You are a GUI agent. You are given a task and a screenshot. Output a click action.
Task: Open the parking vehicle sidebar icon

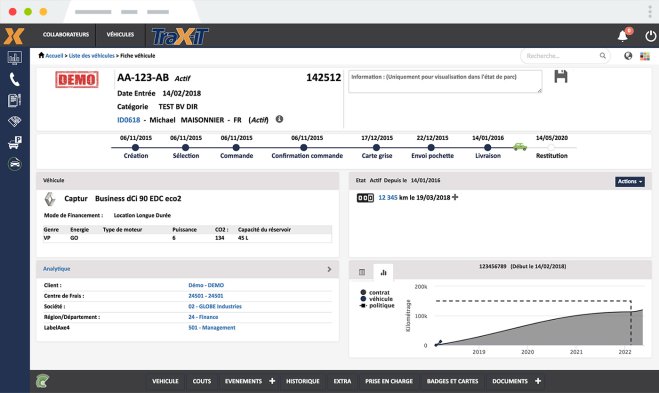[14, 142]
